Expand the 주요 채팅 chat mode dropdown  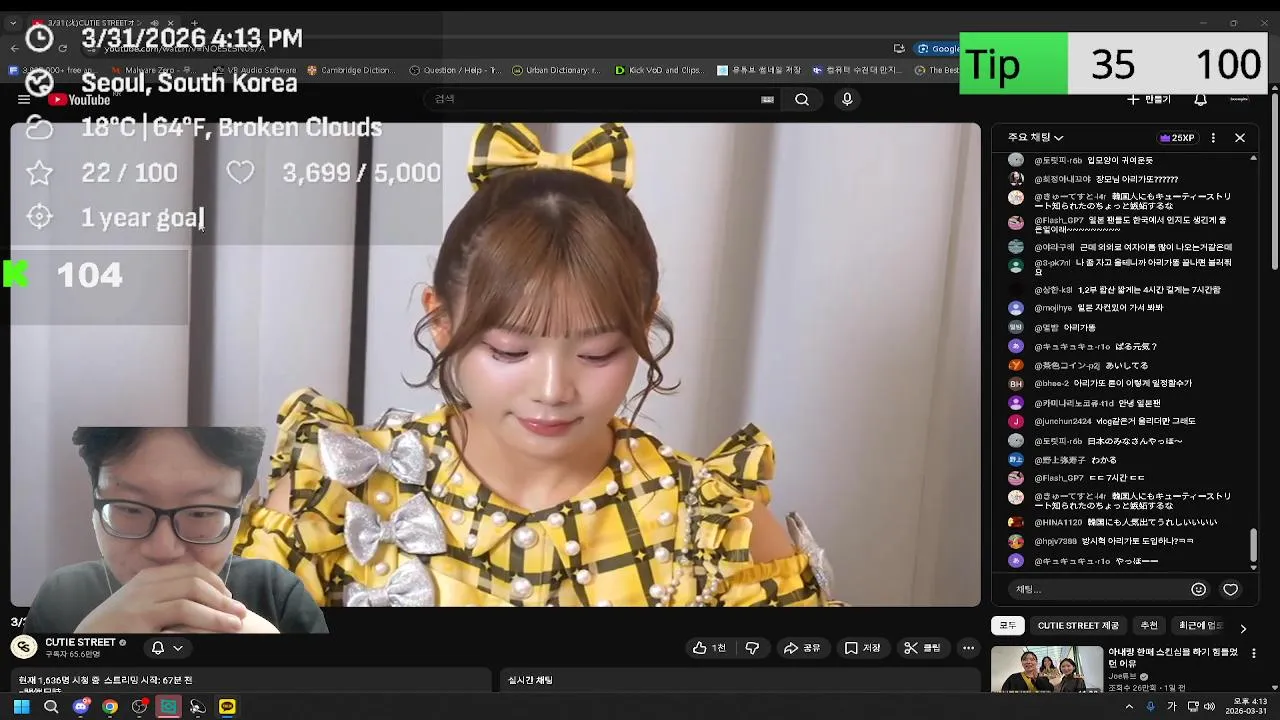coord(1036,138)
